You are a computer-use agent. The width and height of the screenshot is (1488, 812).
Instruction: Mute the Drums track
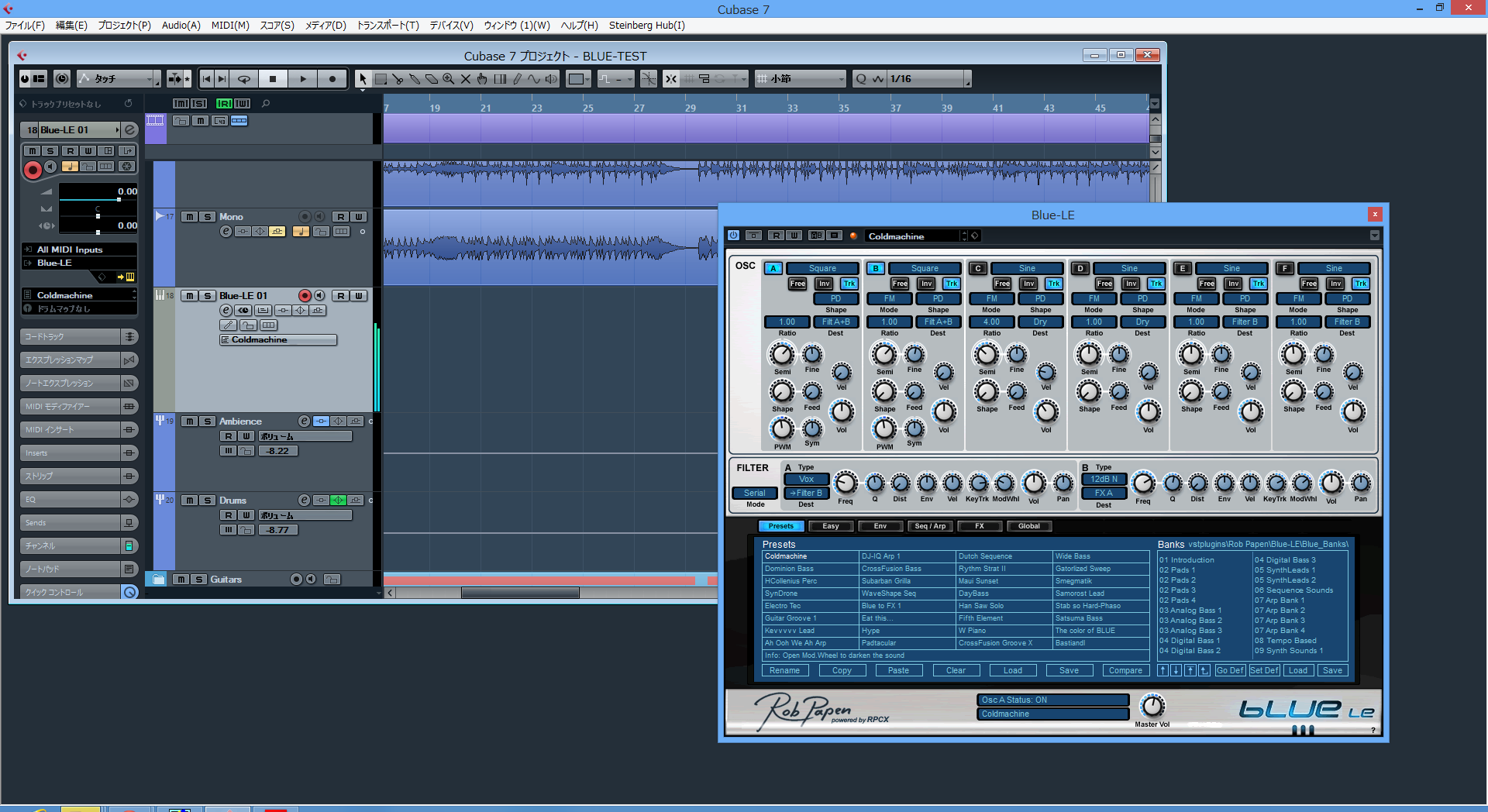[x=190, y=501]
